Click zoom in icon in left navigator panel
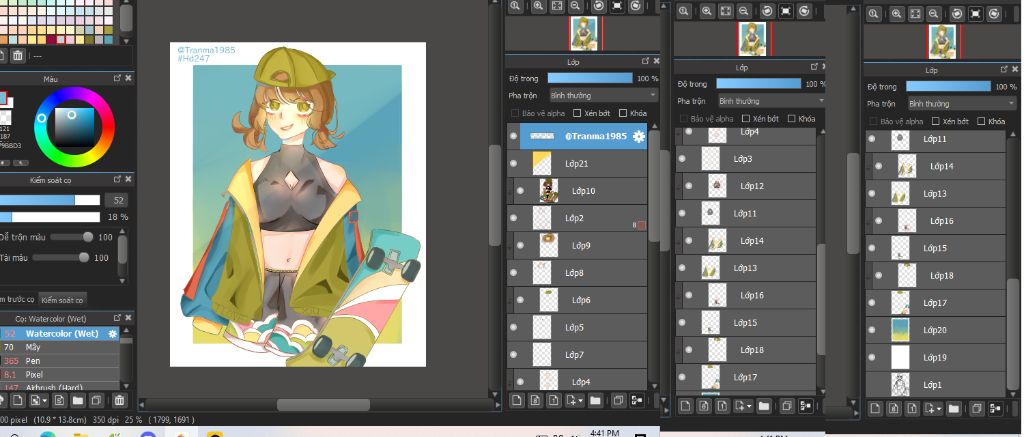This screenshot has width=1024, height=437. click(x=538, y=6)
